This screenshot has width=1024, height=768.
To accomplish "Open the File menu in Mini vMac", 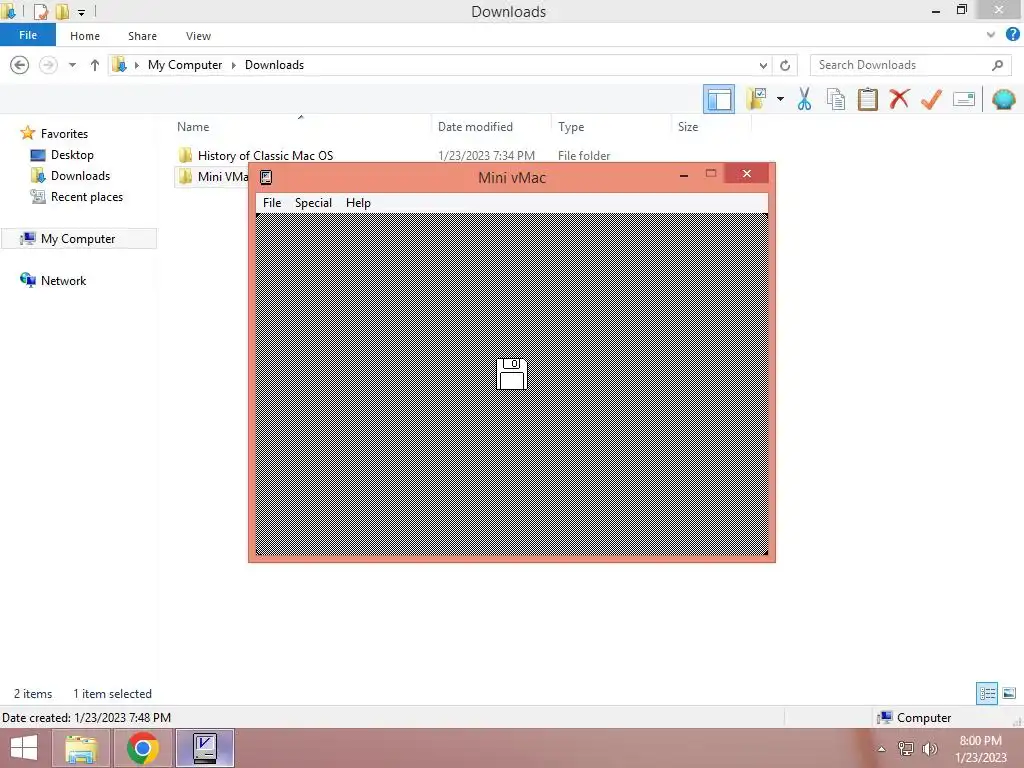I will coord(272,202).
